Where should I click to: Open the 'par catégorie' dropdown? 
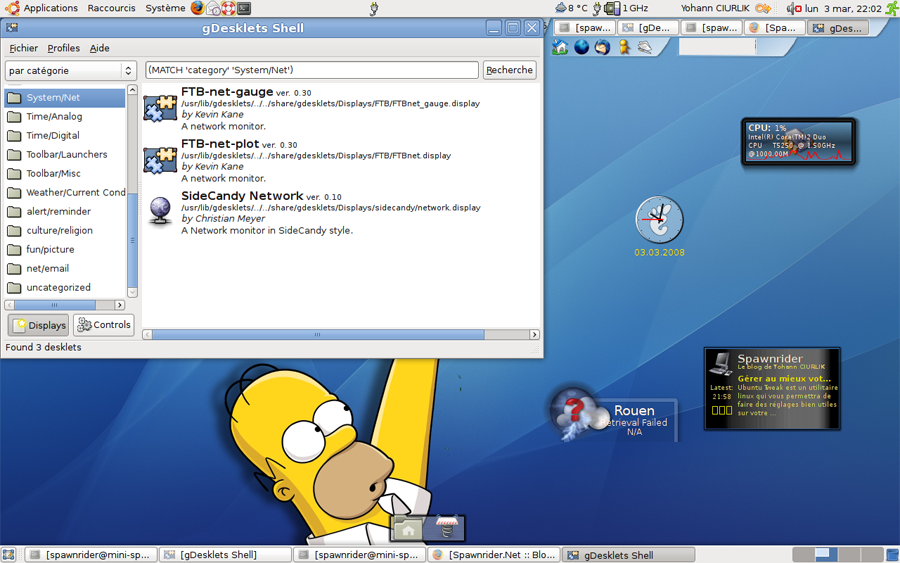pyautogui.click(x=71, y=70)
